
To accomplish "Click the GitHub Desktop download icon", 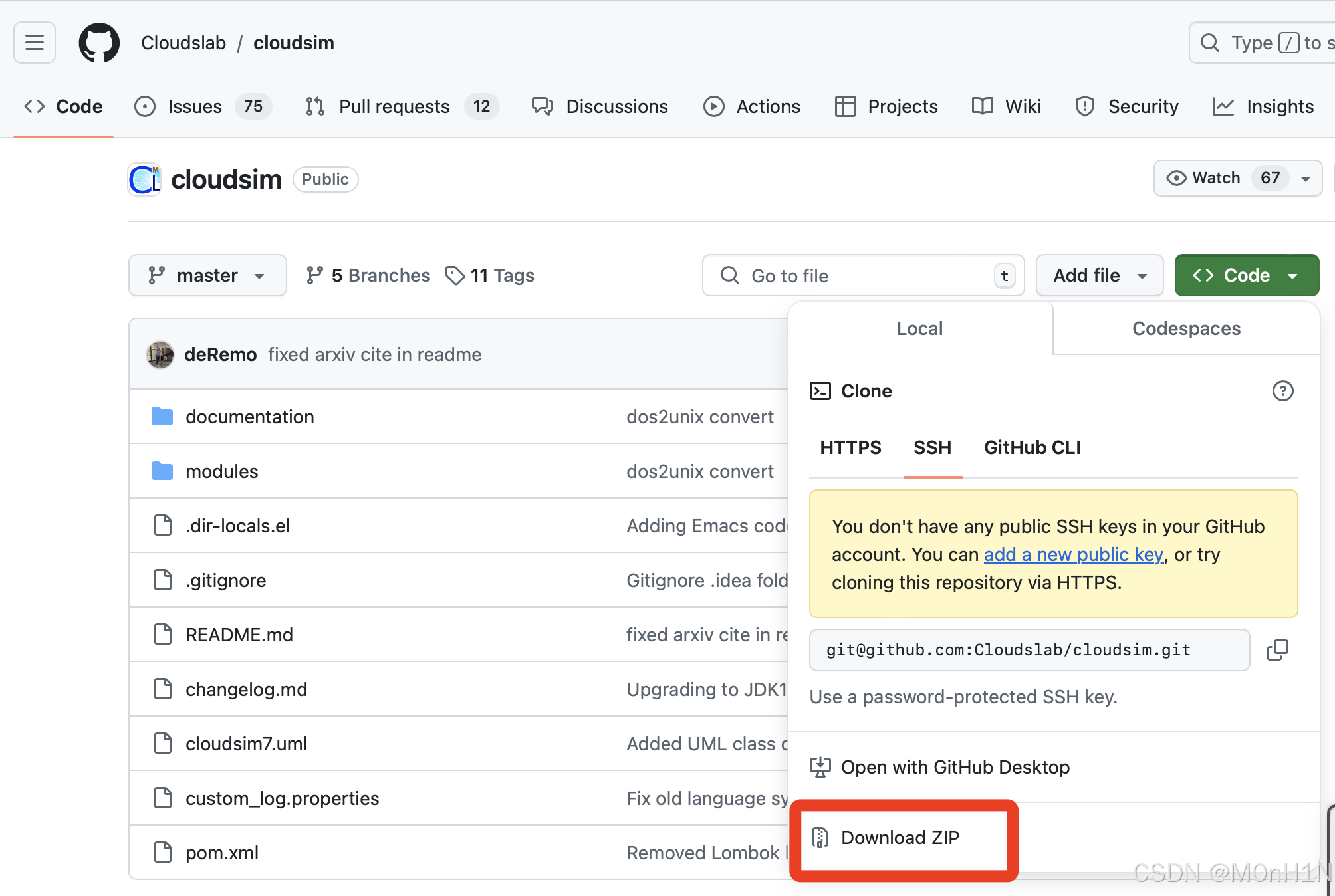I will click(821, 766).
